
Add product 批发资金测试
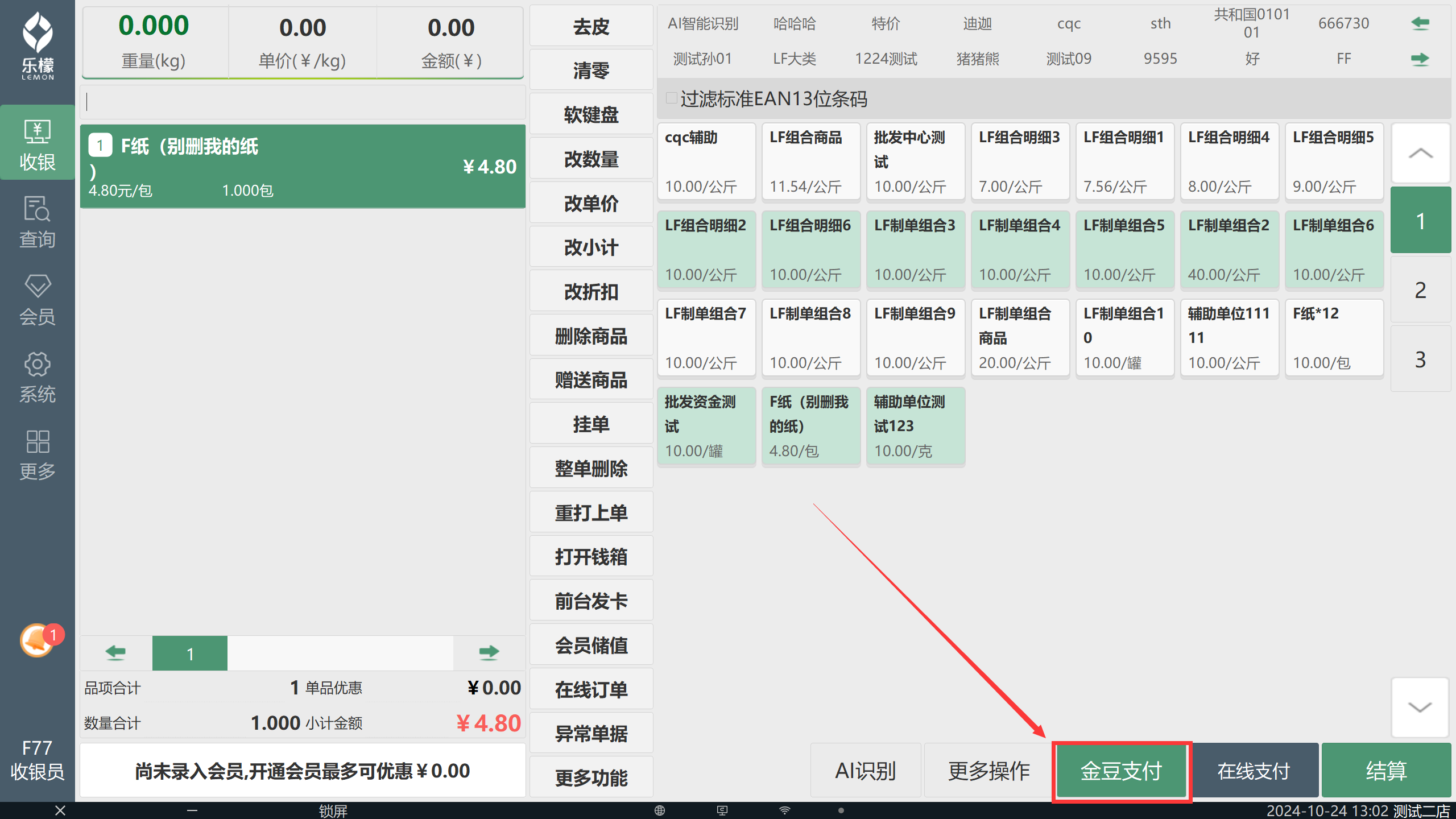coord(706,427)
